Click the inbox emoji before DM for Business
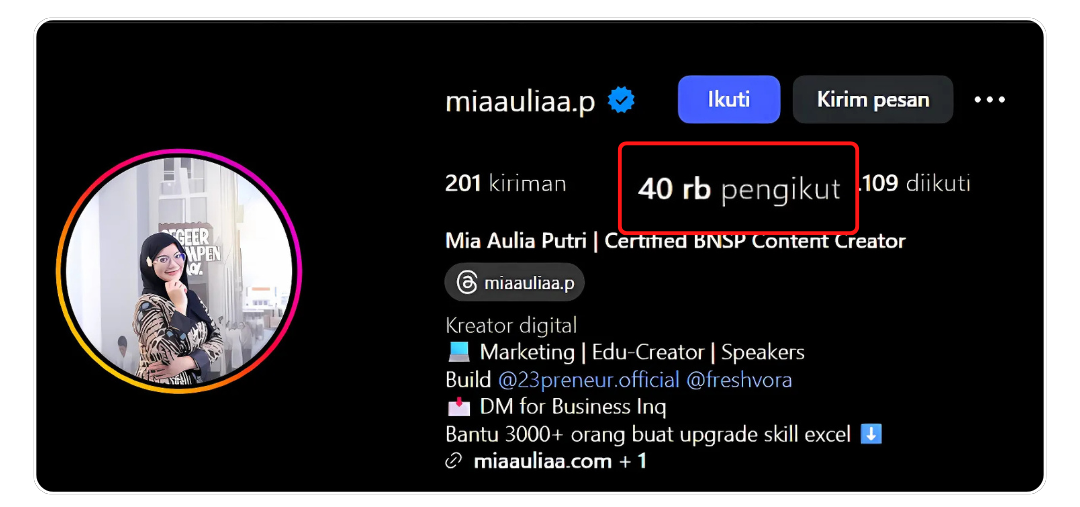Screen dimensions: 1080x507 coord(459,407)
